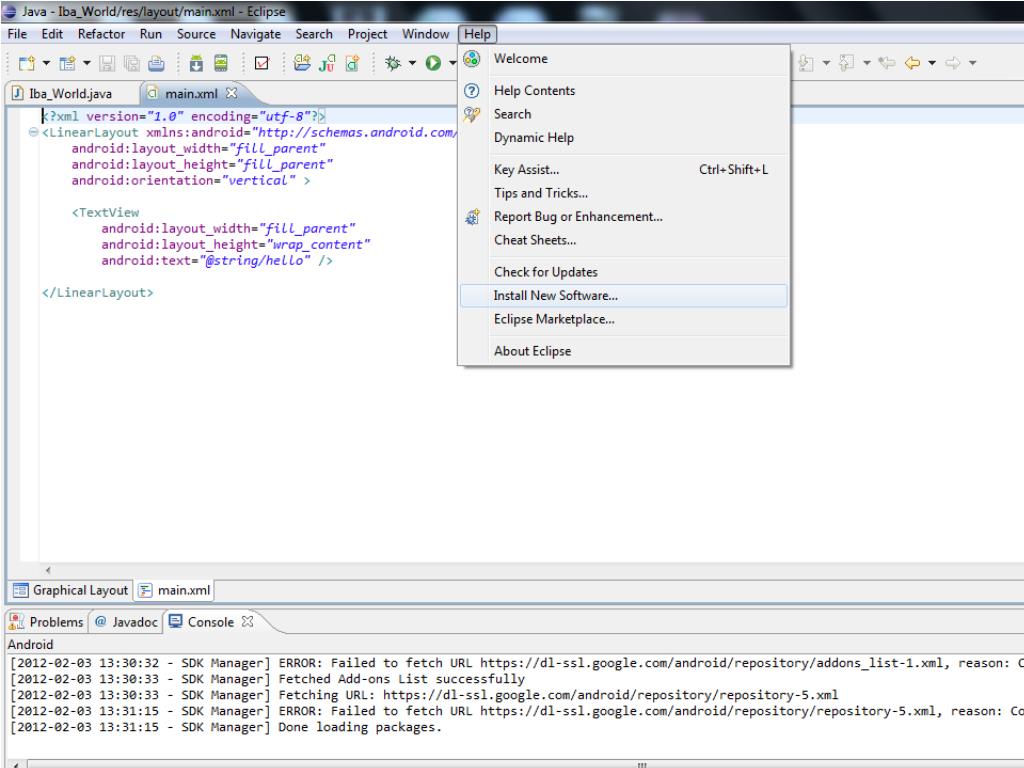Click the Print toolbar icon
The height and width of the screenshot is (768, 1024).
(156, 63)
